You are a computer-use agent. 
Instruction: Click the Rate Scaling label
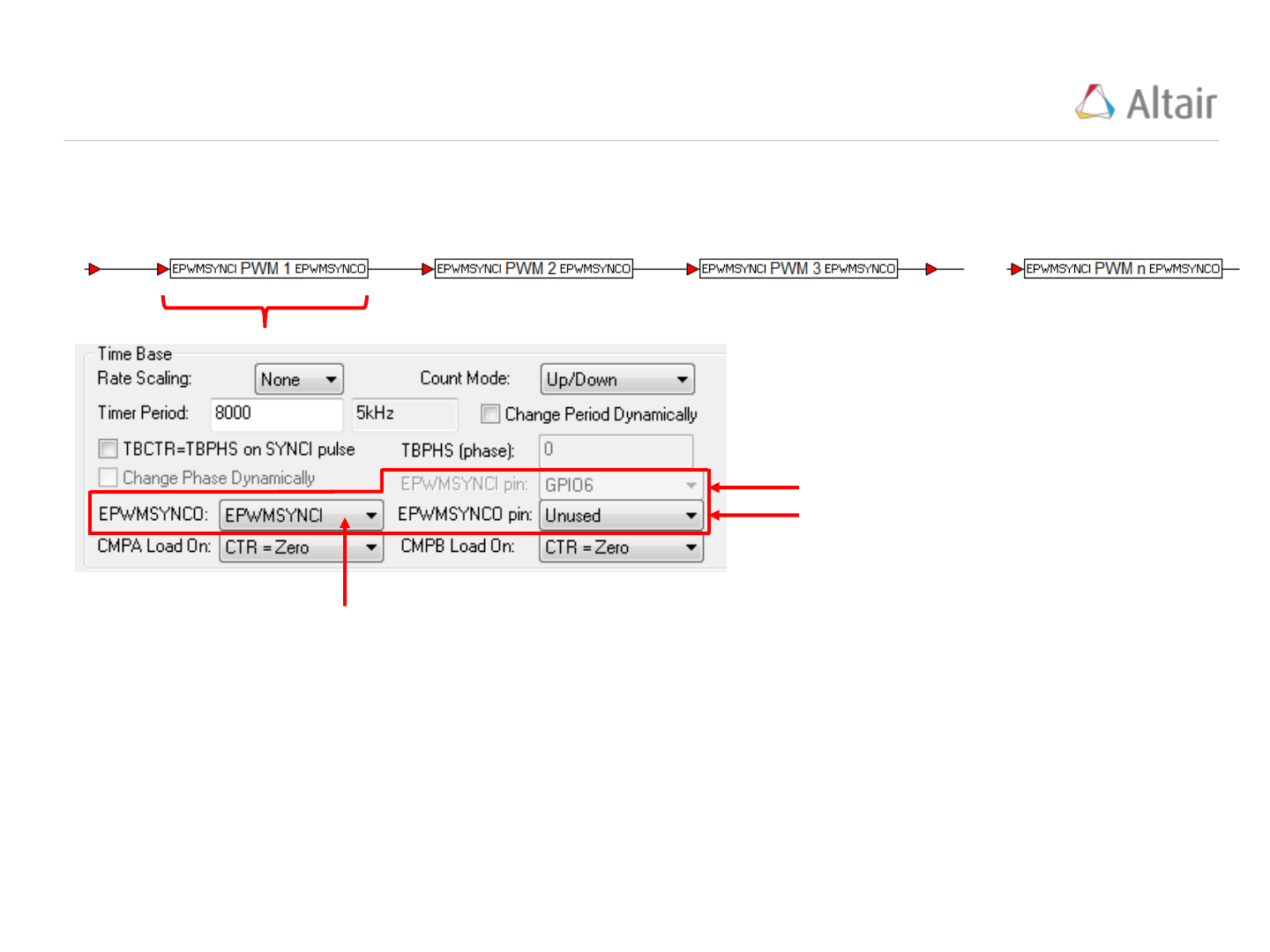(x=145, y=378)
